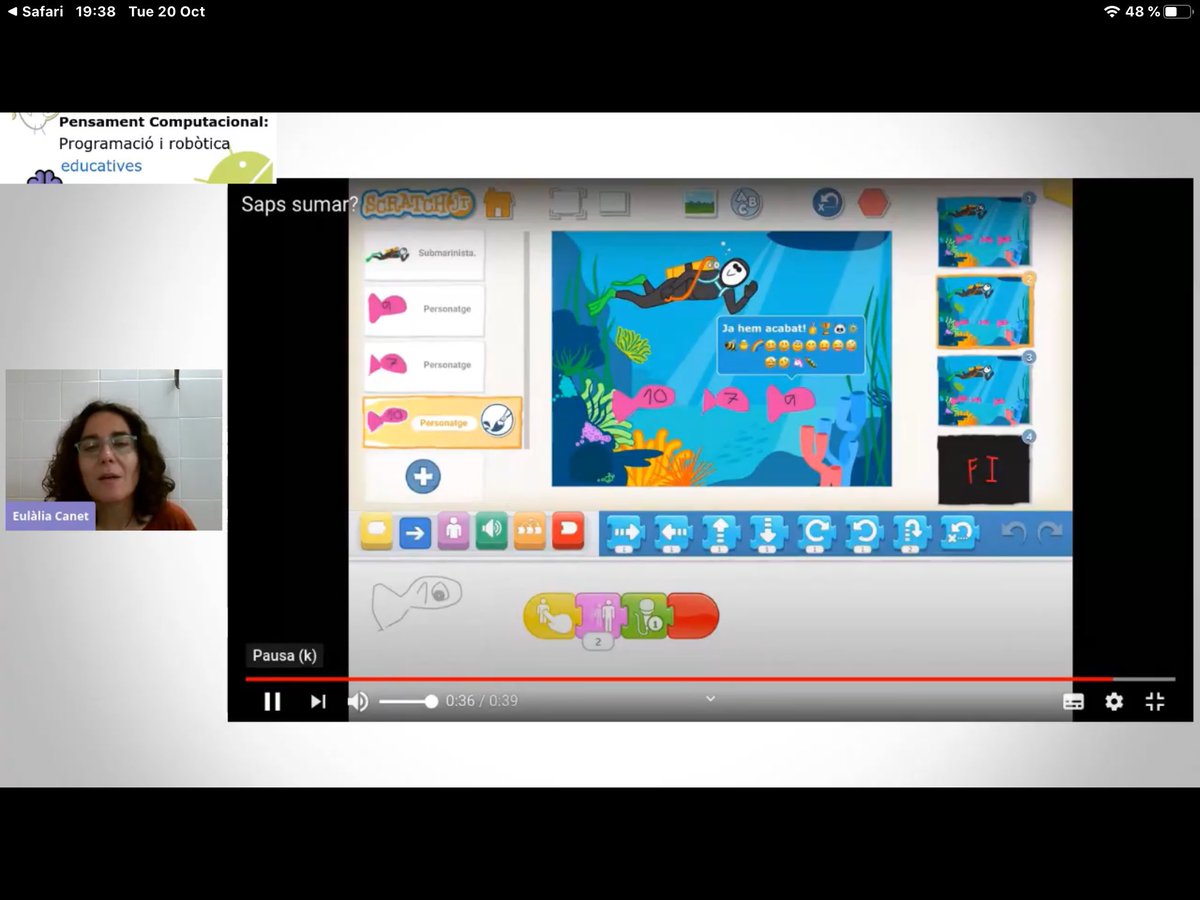The image size is (1200, 900).
Task: Select the pink fish 9 Personatge character
Action: pos(424,309)
